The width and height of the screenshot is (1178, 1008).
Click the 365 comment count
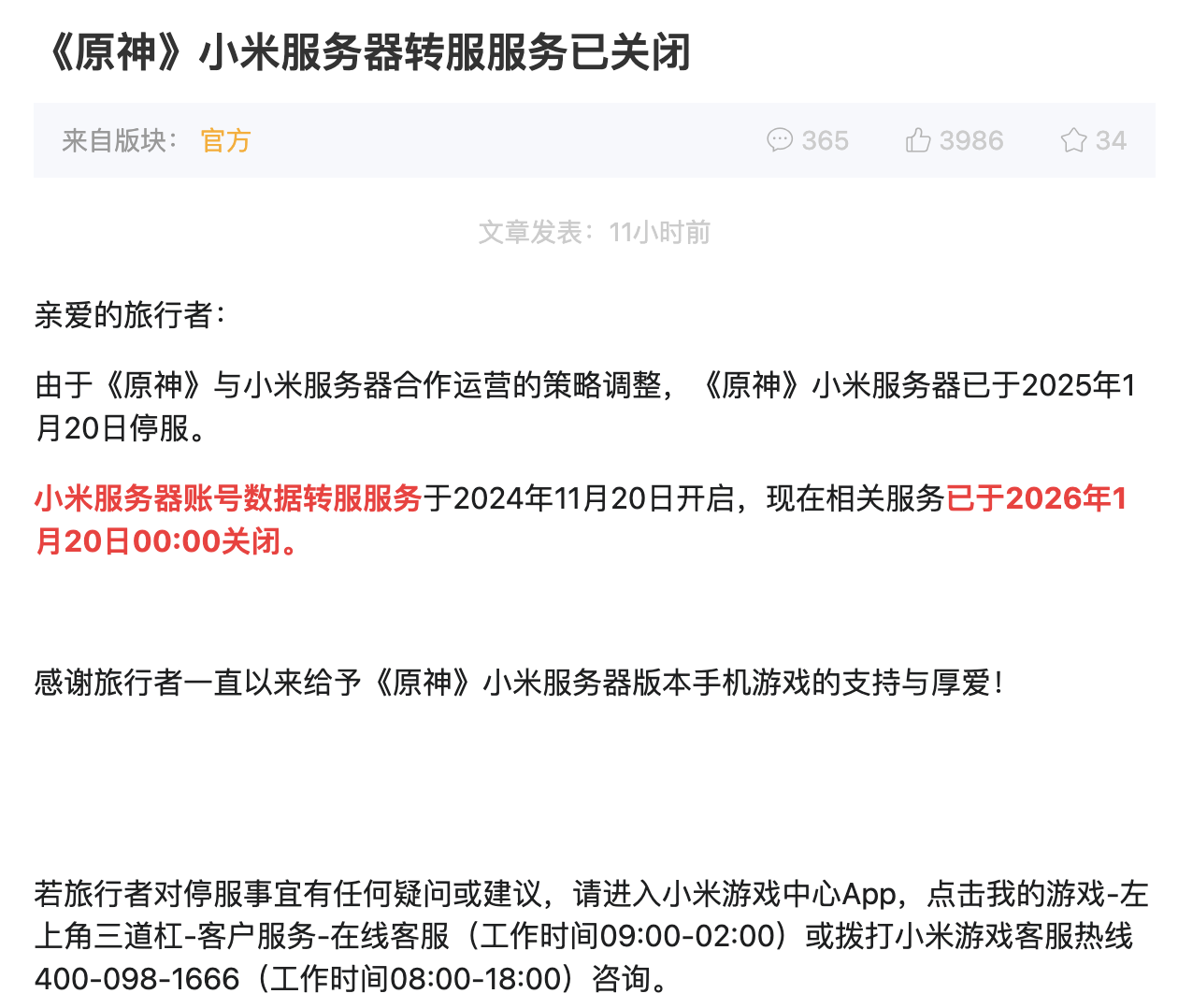pos(825,140)
